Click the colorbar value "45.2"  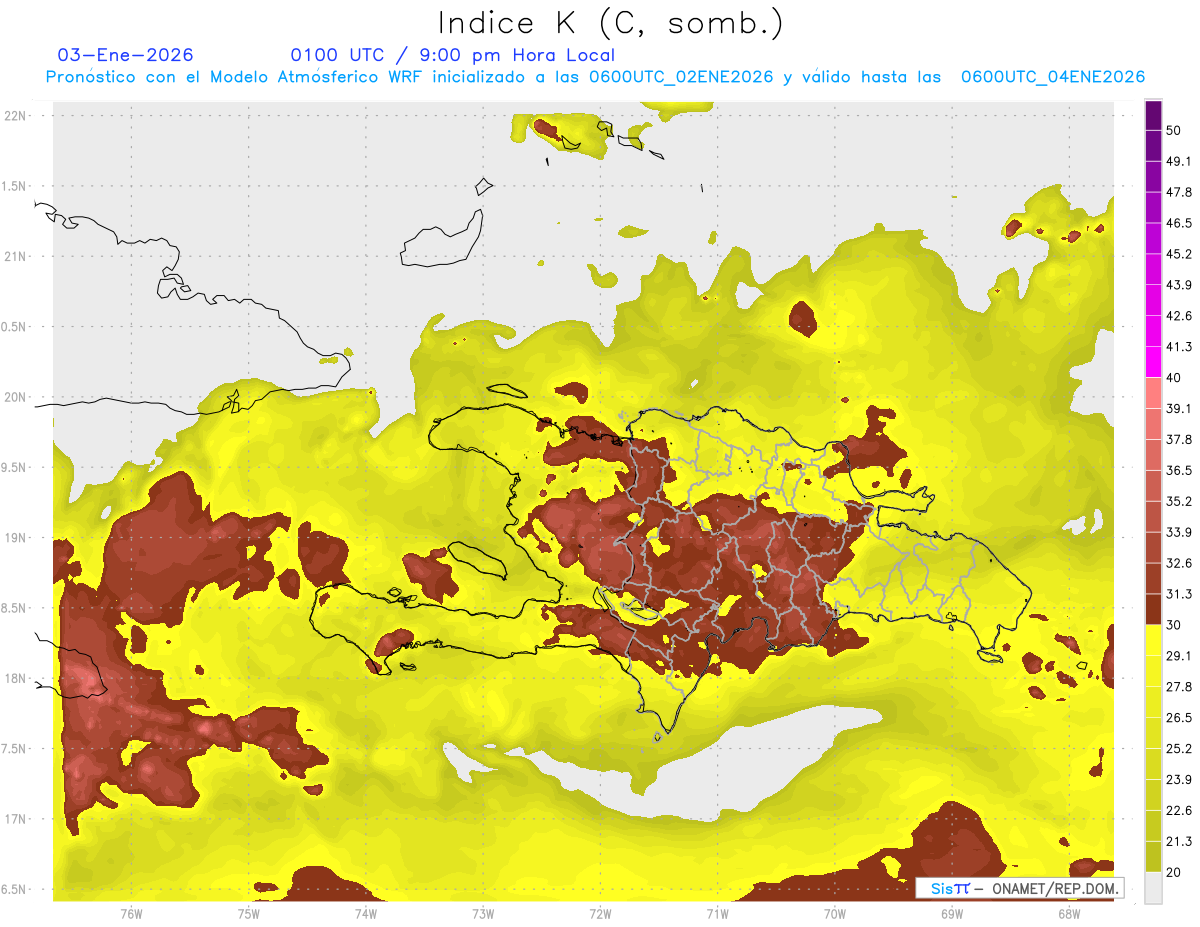coord(1179,254)
